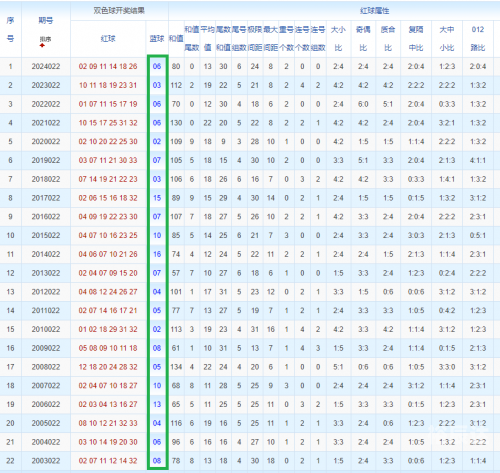Click blue ball 15 in row 2017022
Image resolution: width=500 pixels, height=473 pixels.
(157, 198)
